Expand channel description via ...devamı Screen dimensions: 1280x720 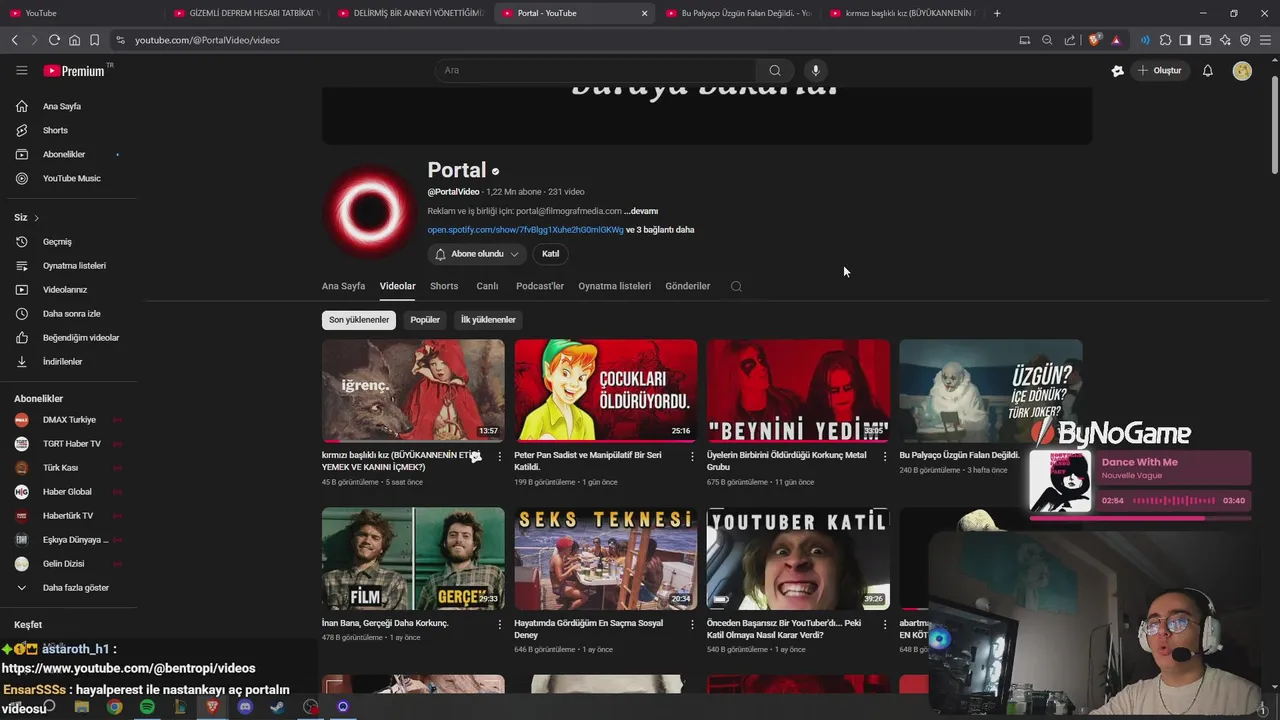tap(641, 211)
